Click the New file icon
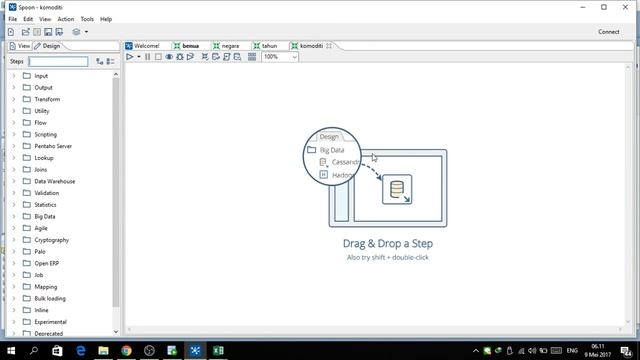The height and width of the screenshot is (360, 640). (x=11, y=32)
